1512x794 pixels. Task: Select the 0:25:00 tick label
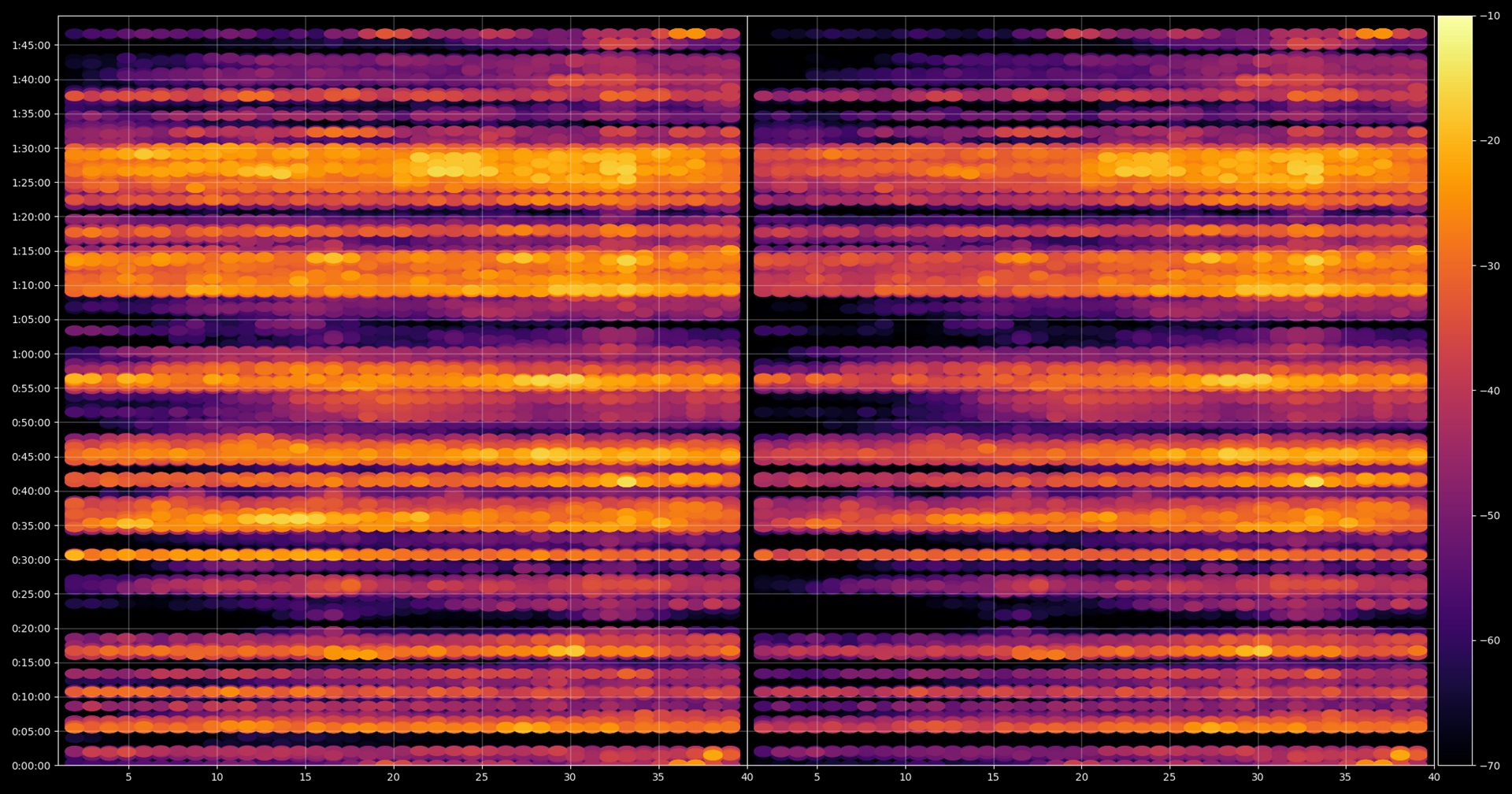click(31, 595)
